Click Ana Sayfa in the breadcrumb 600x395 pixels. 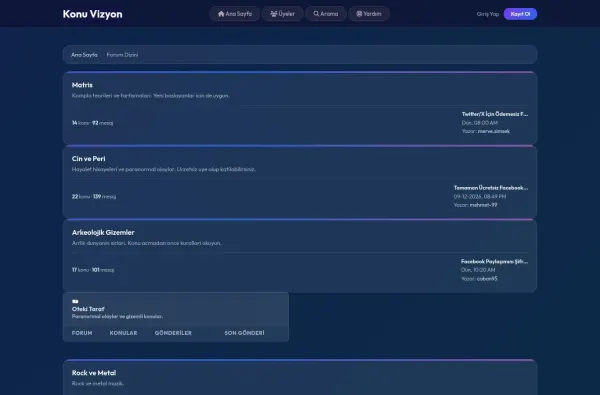click(x=84, y=55)
